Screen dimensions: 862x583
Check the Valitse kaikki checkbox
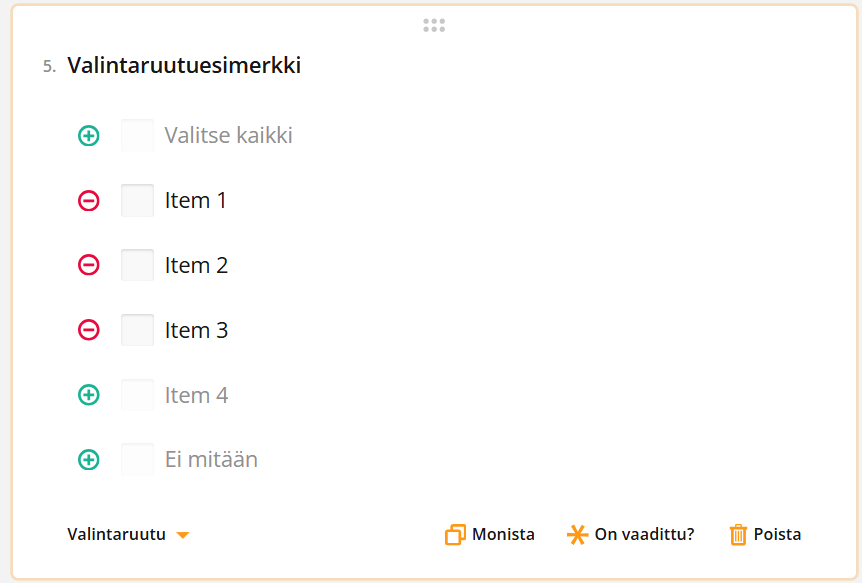[x=137, y=135]
